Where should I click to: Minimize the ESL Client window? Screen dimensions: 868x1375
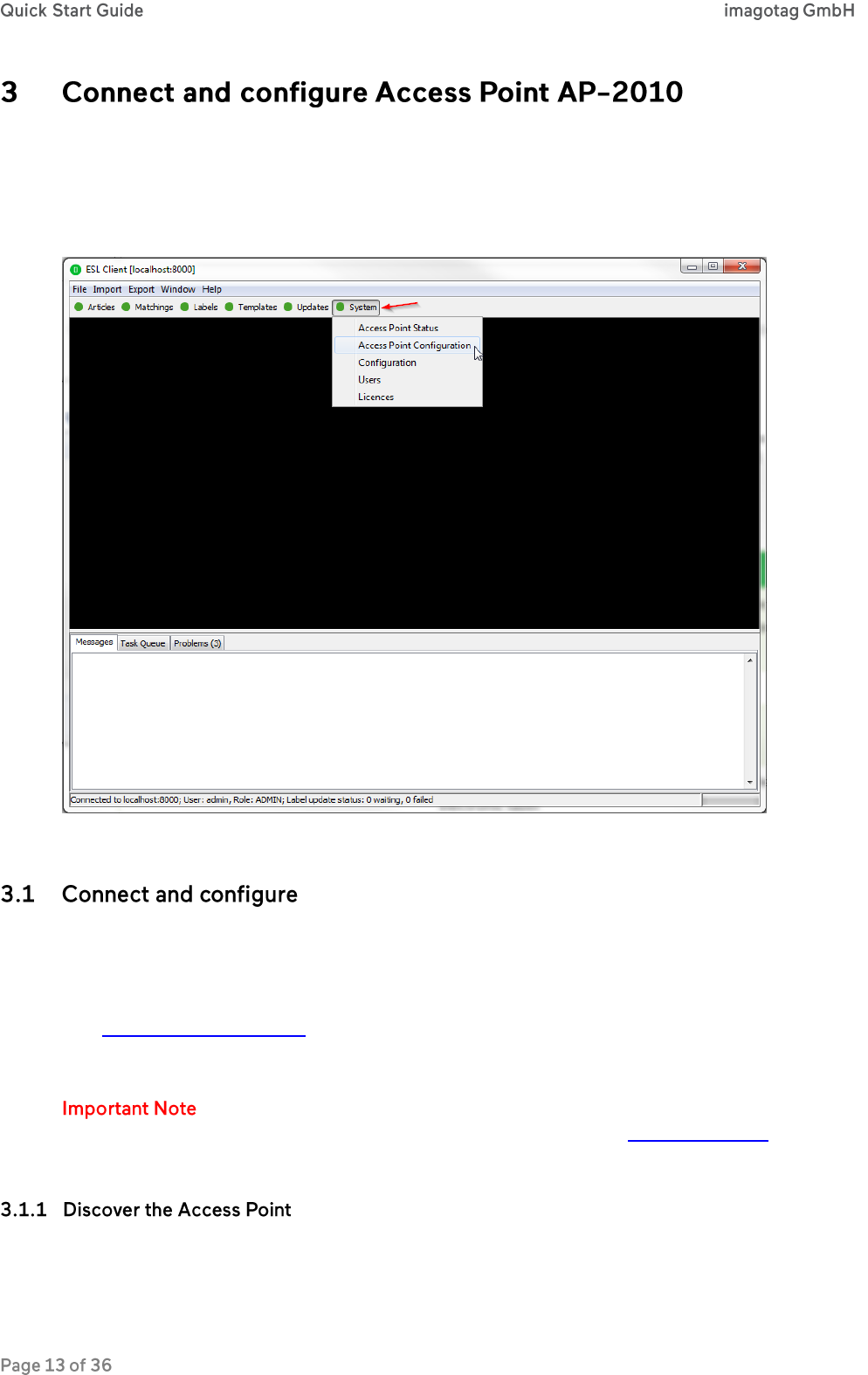692,266
